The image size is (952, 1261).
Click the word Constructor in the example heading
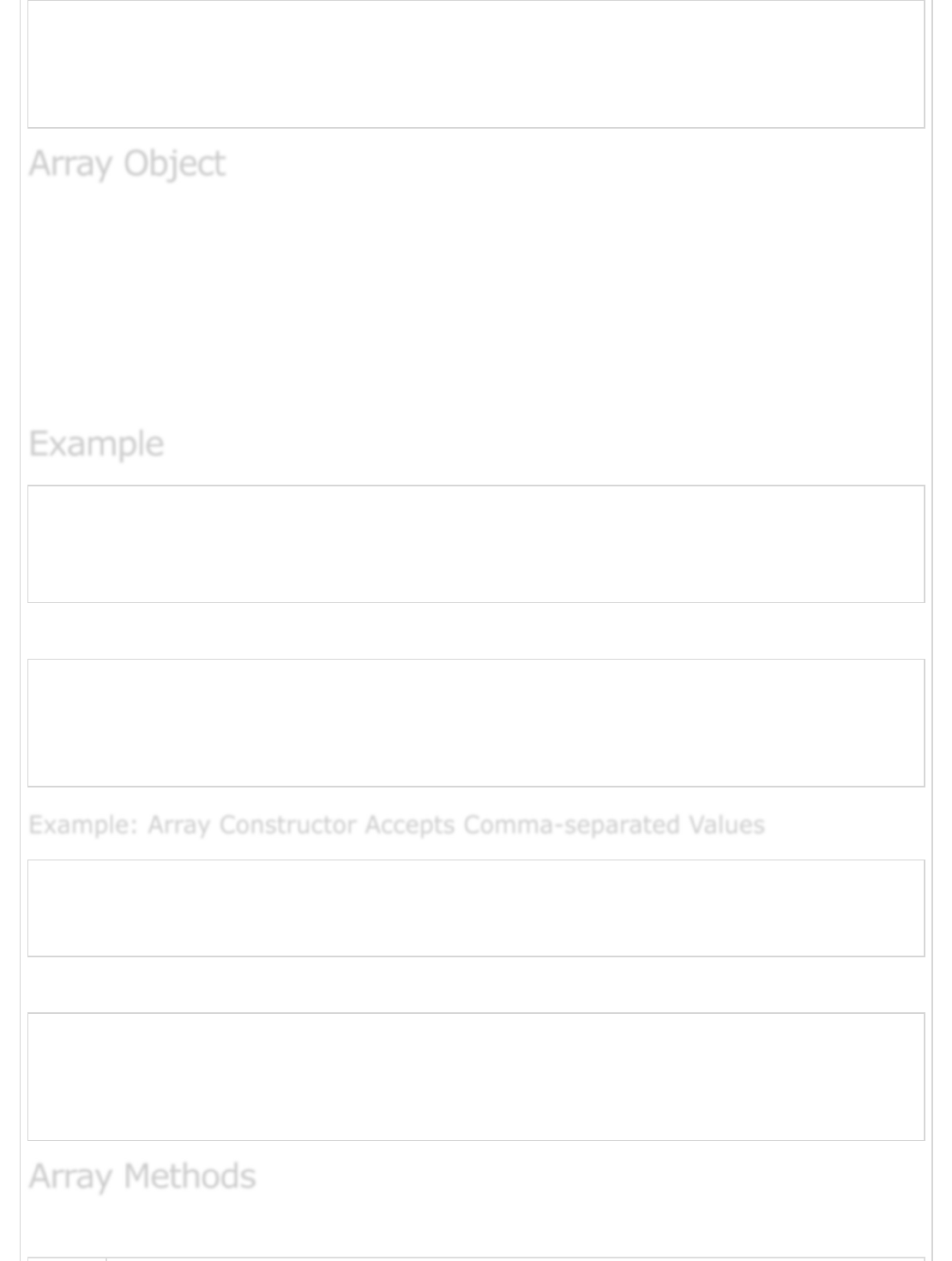(x=287, y=824)
